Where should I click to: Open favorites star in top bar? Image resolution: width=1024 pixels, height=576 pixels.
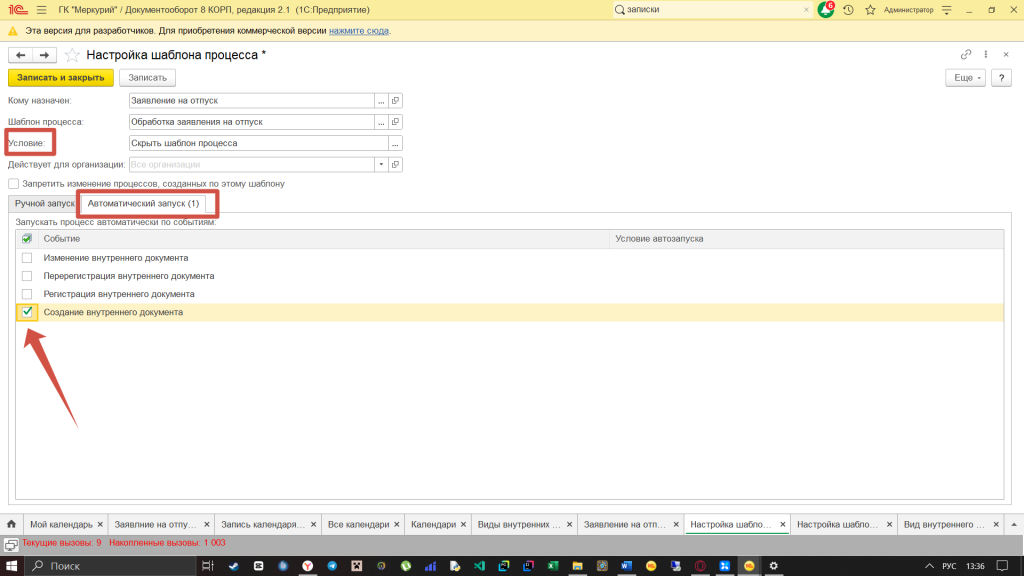tap(870, 10)
